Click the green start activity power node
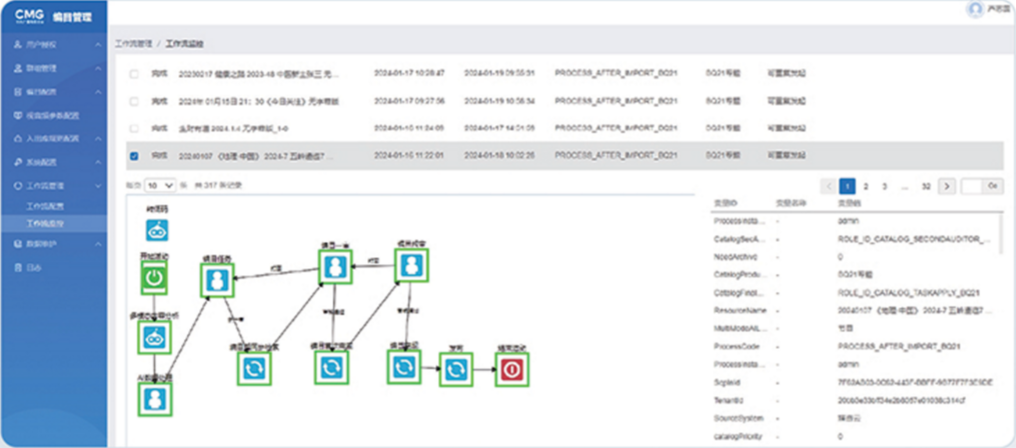The width and height of the screenshot is (1016, 448). (154, 277)
